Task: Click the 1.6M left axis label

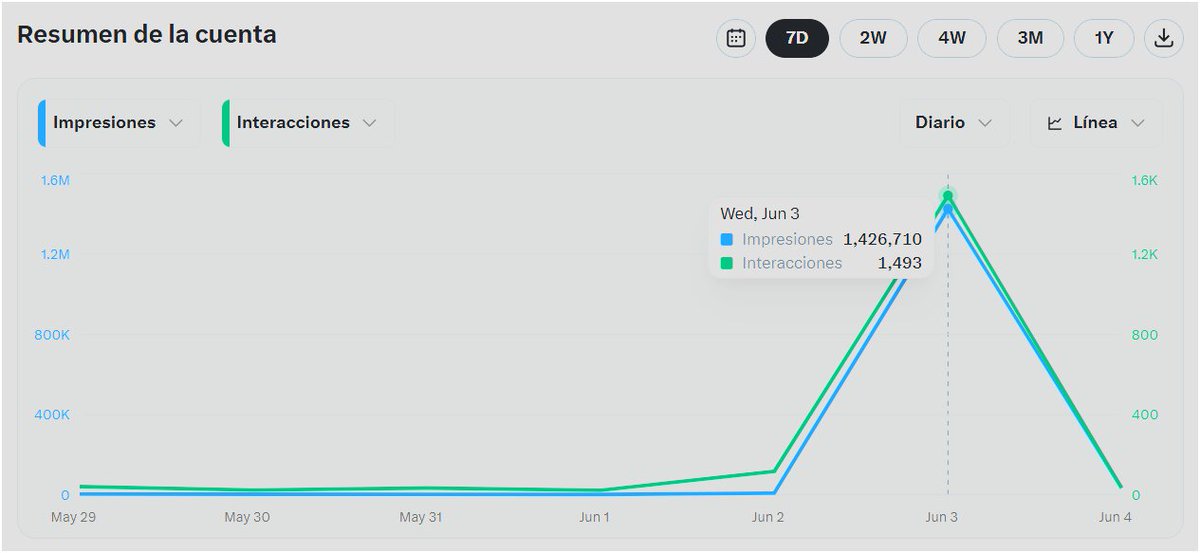Action: (54, 181)
